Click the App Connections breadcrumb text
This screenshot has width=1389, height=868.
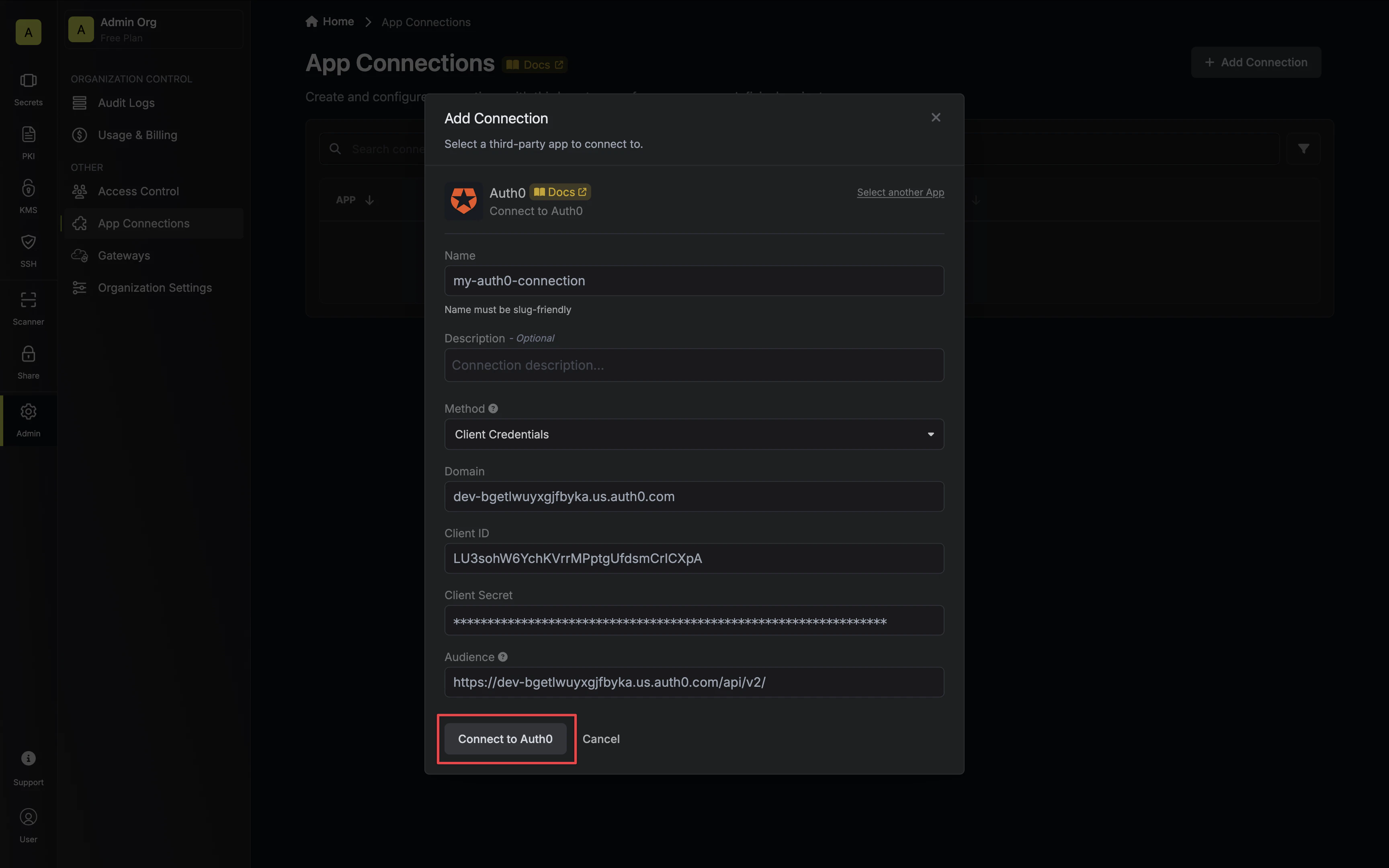point(426,23)
